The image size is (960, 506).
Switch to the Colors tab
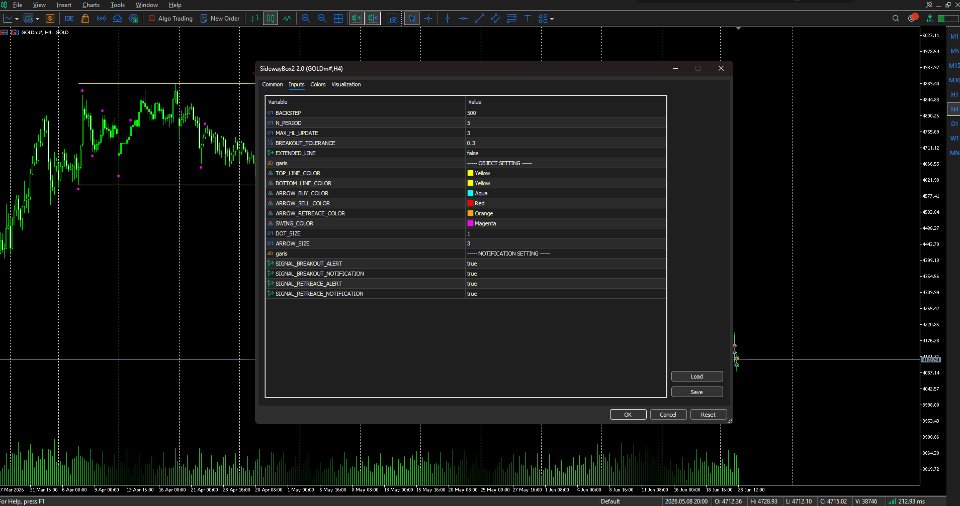[x=318, y=85]
